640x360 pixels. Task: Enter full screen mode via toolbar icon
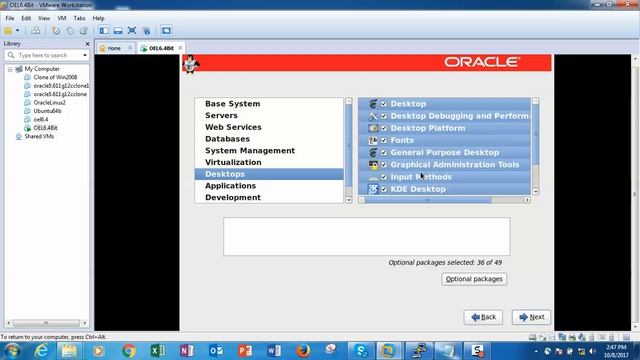(132, 31)
